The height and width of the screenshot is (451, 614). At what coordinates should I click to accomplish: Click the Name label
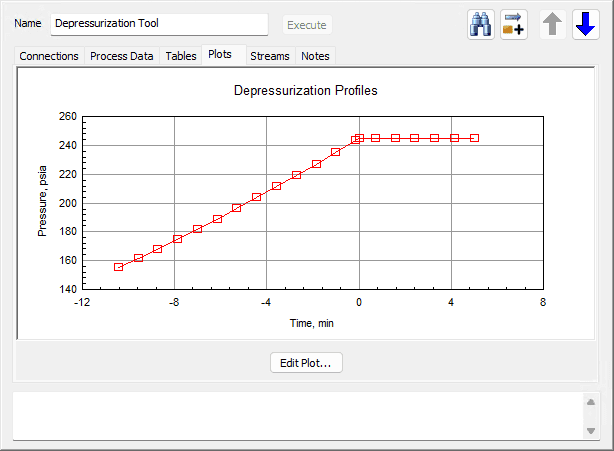pyautogui.click(x=27, y=23)
